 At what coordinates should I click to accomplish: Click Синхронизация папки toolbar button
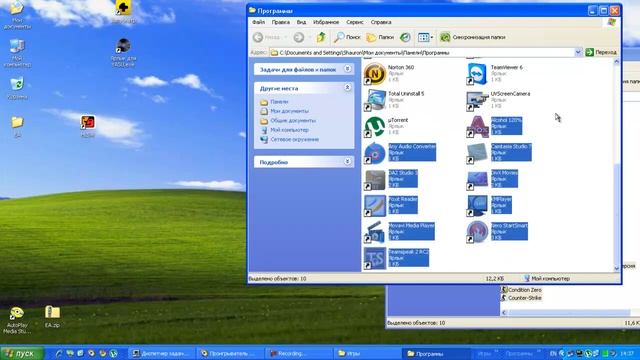[473, 37]
